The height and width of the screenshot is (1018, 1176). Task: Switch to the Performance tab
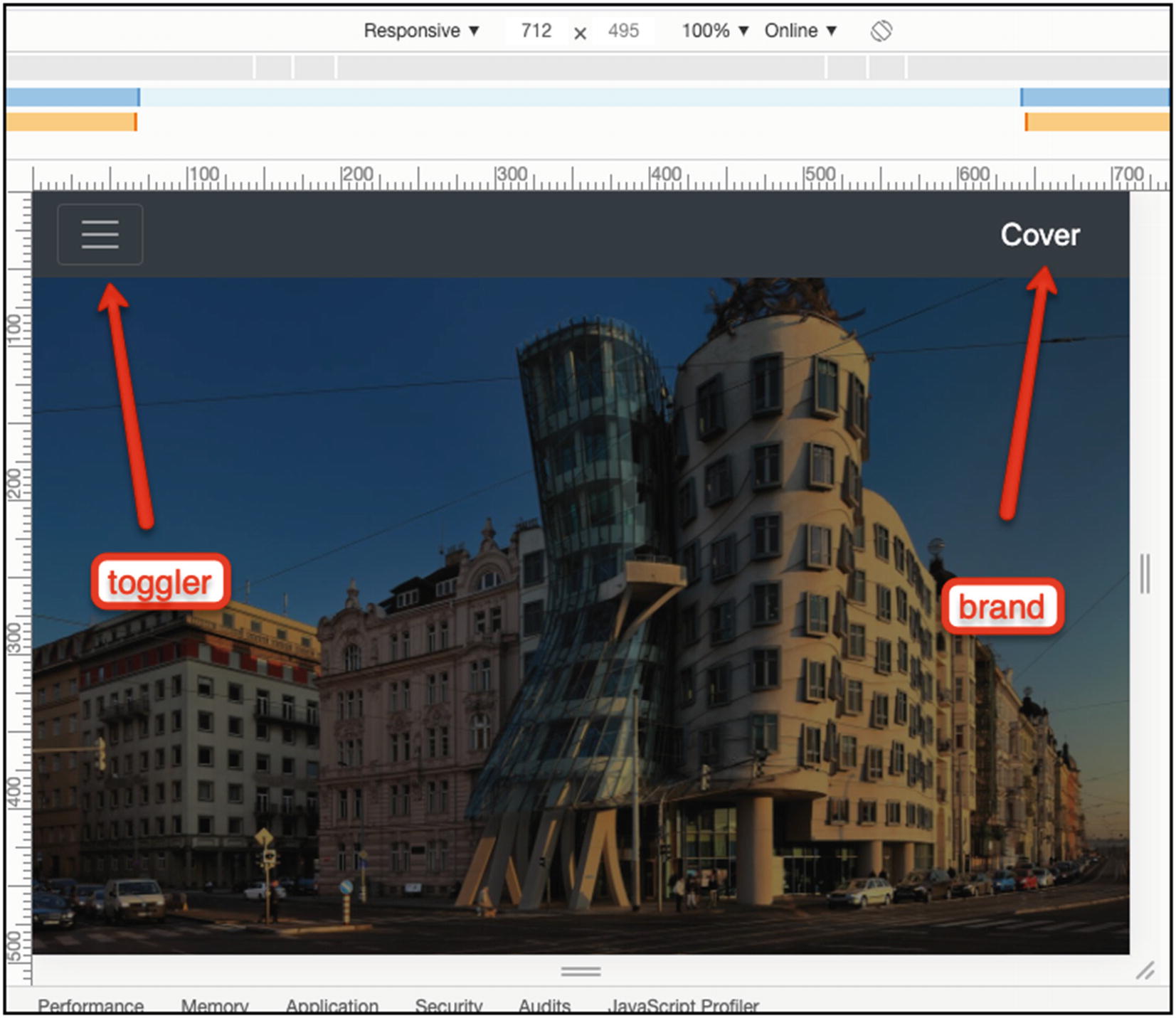90,1005
